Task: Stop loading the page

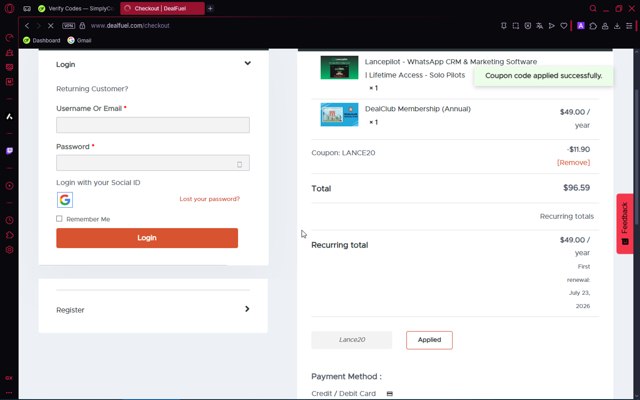Action: [x=51, y=26]
